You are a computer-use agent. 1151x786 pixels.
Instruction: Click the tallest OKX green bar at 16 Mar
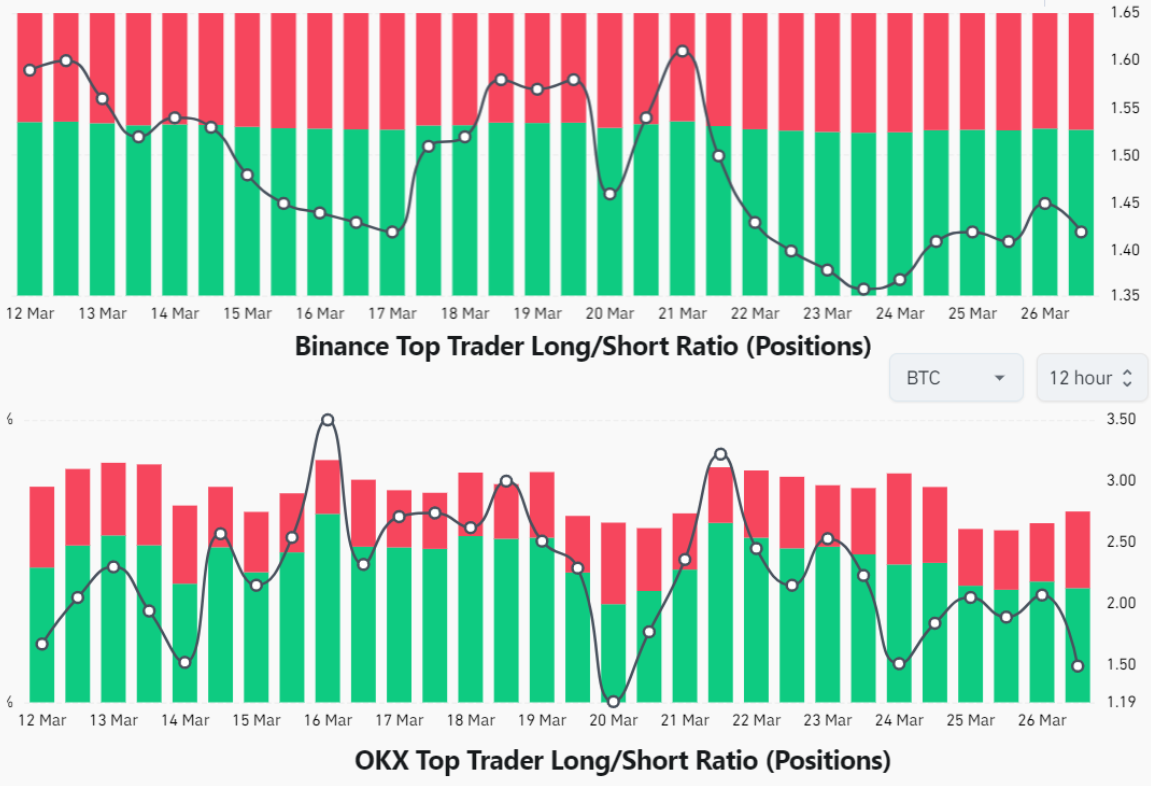tap(327, 610)
